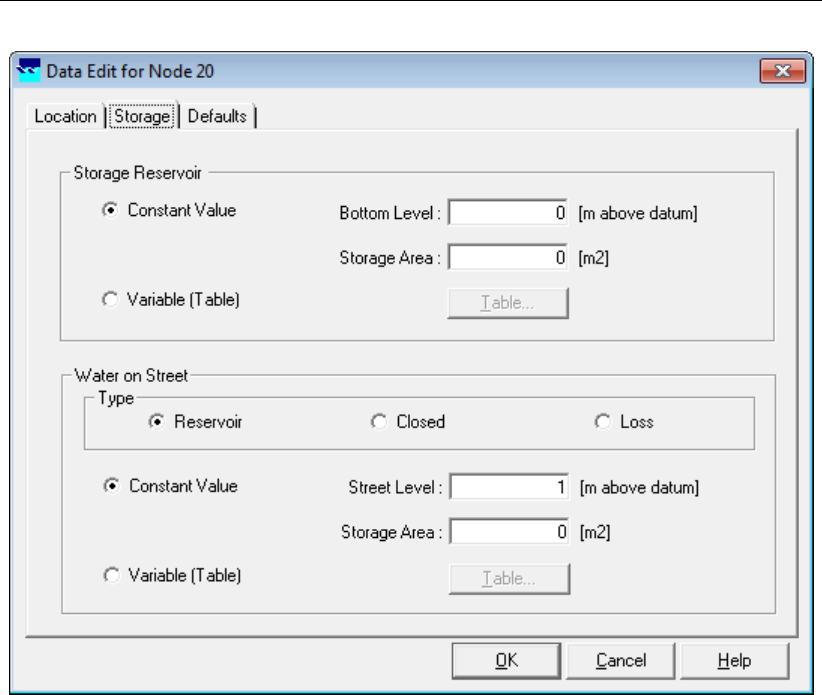Pick the Loss type radio button
This screenshot has height=695, width=822.
click(602, 422)
